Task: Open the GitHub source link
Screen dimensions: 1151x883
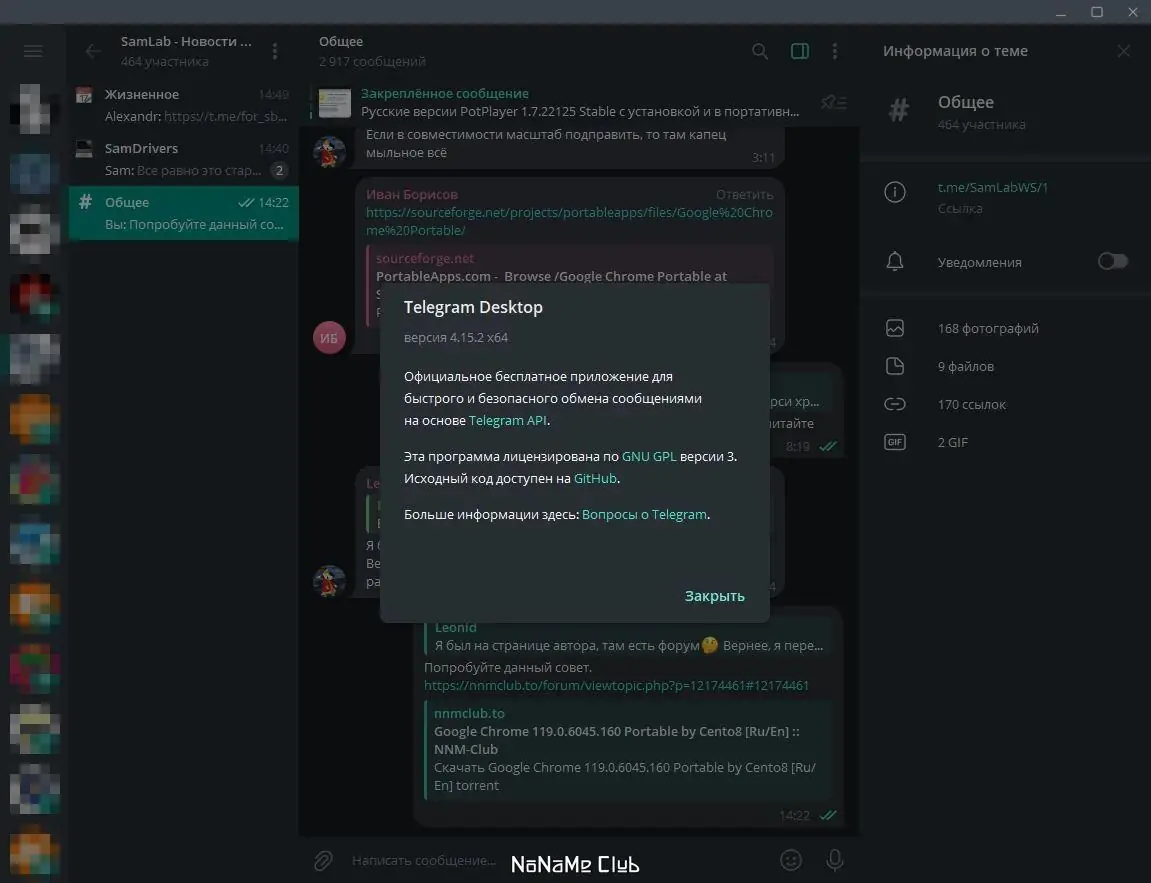Action: click(x=595, y=478)
